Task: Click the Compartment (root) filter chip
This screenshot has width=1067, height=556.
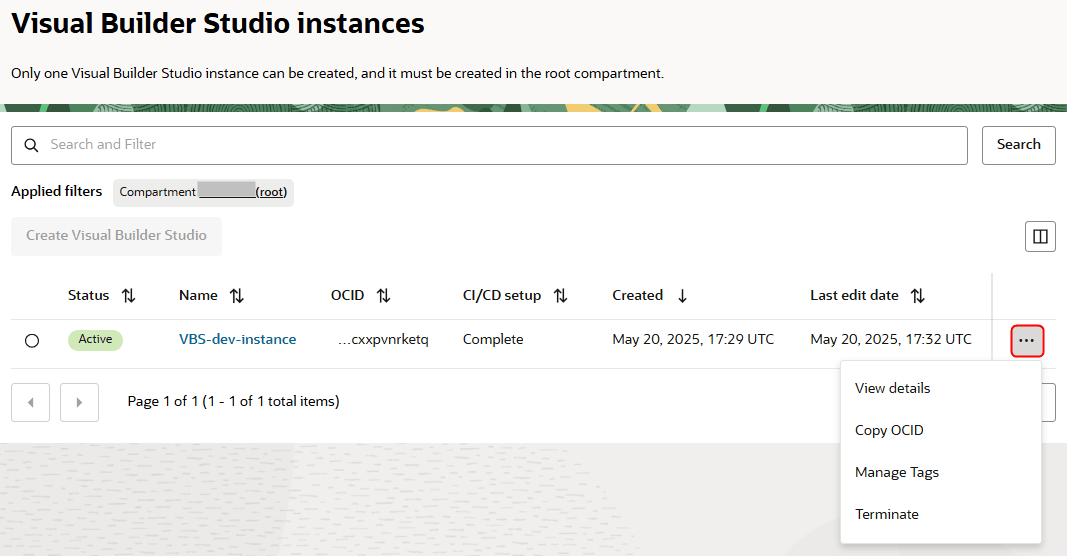Action: (203, 192)
